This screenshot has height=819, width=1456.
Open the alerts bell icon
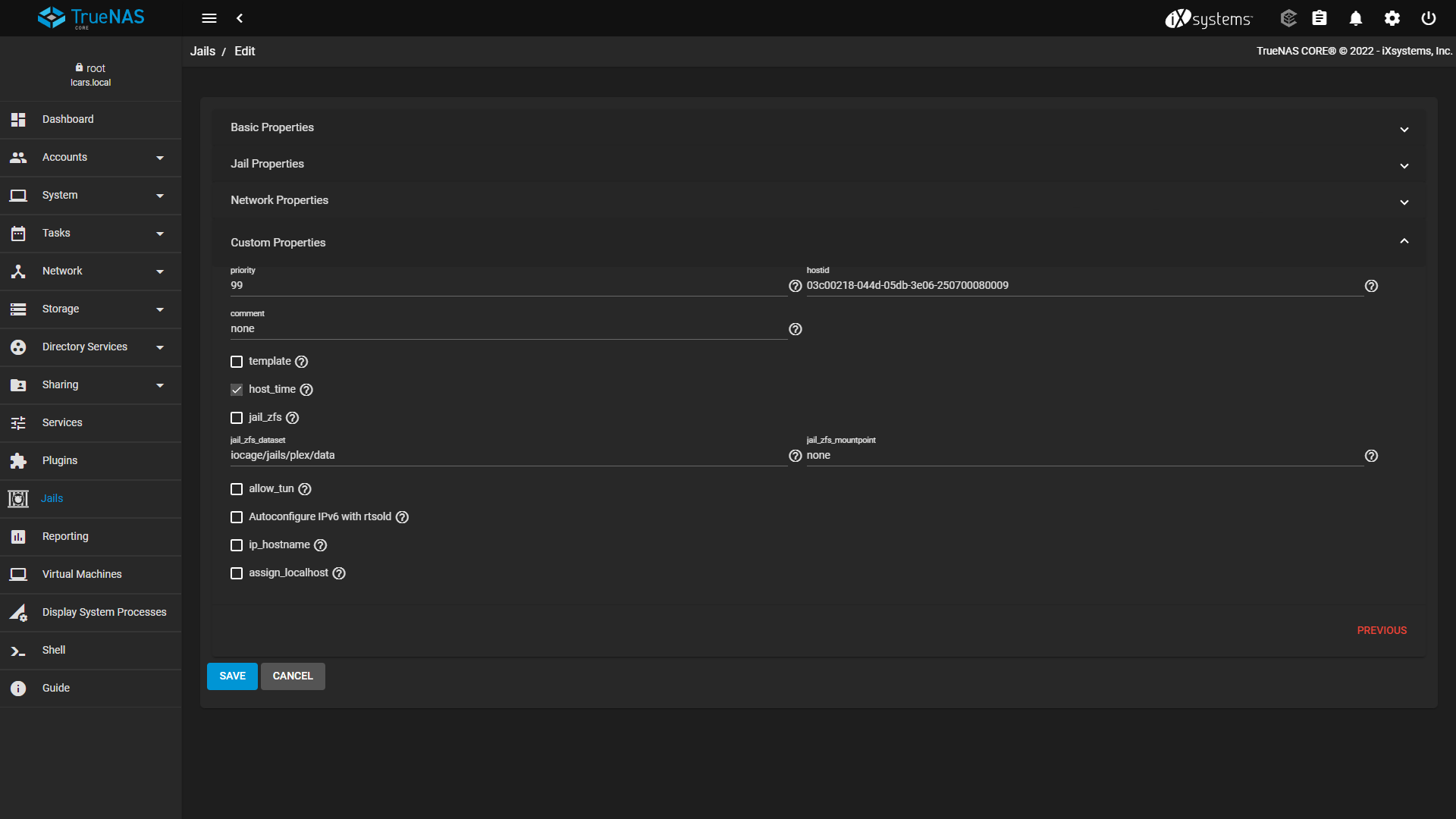[1355, 18]
